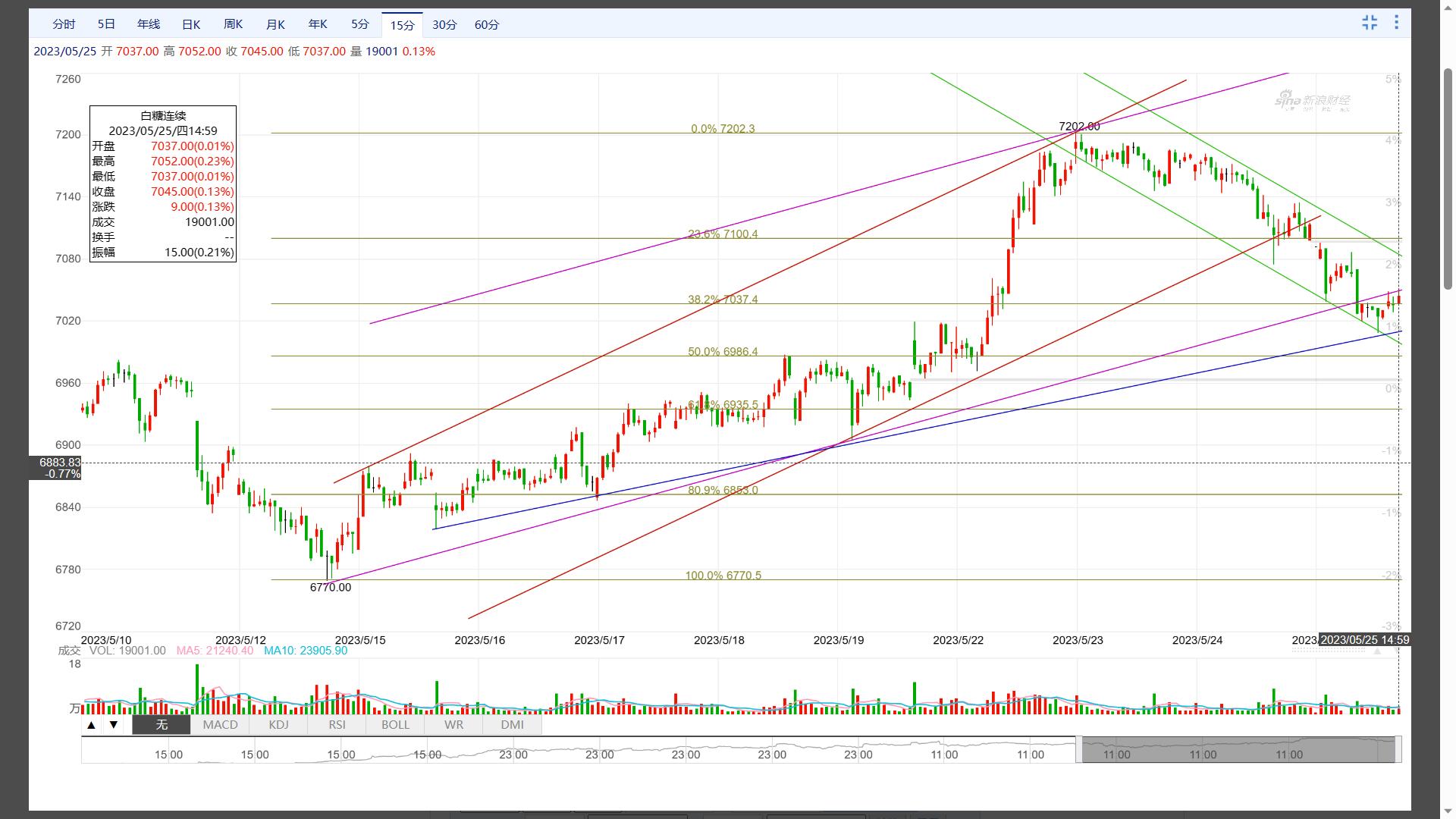Click the DMI indicator button

[x=512, y=725]
